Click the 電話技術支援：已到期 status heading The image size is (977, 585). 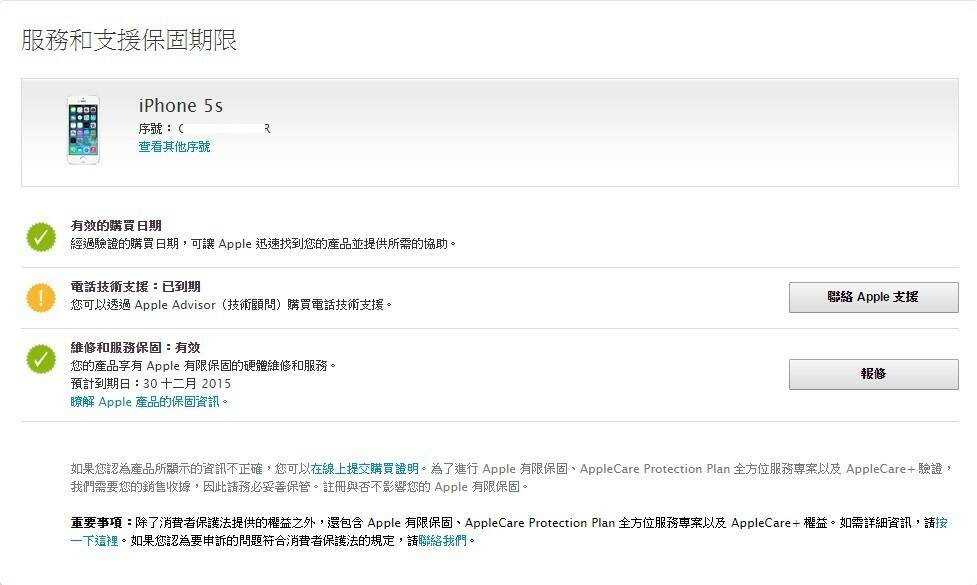(135, 287)
